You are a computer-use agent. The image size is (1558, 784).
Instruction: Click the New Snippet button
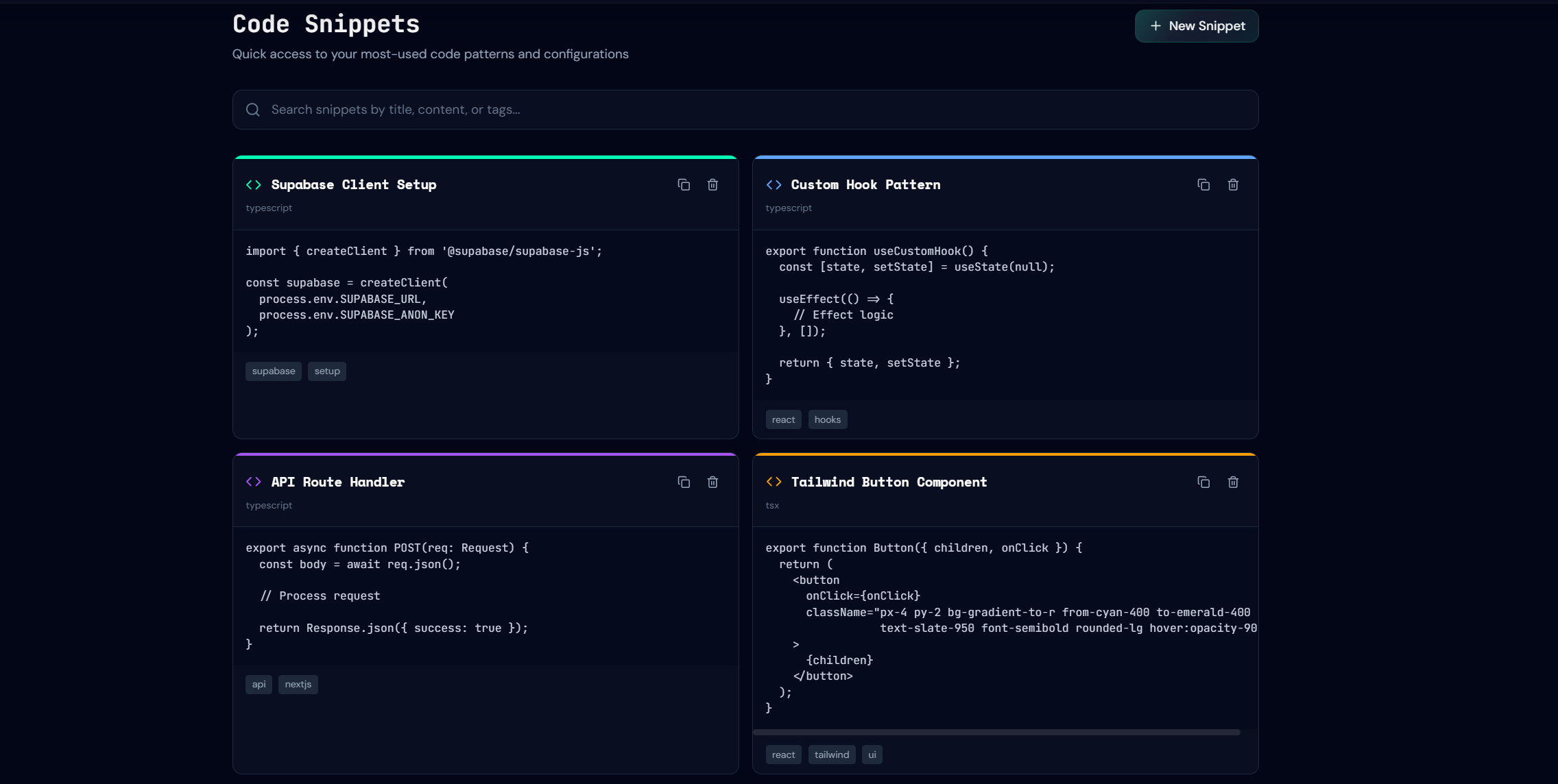click(1196, 26)
